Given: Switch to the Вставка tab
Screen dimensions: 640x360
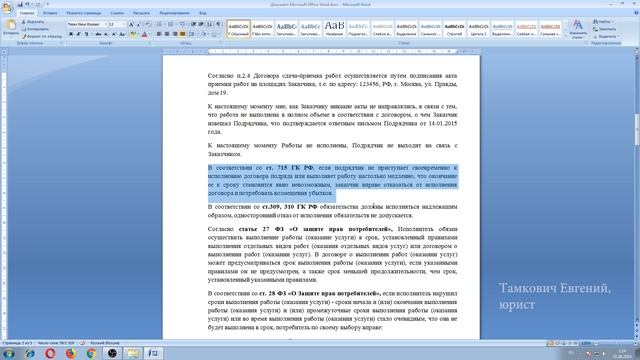Looking at the screenshot, I should pos(50,13).
